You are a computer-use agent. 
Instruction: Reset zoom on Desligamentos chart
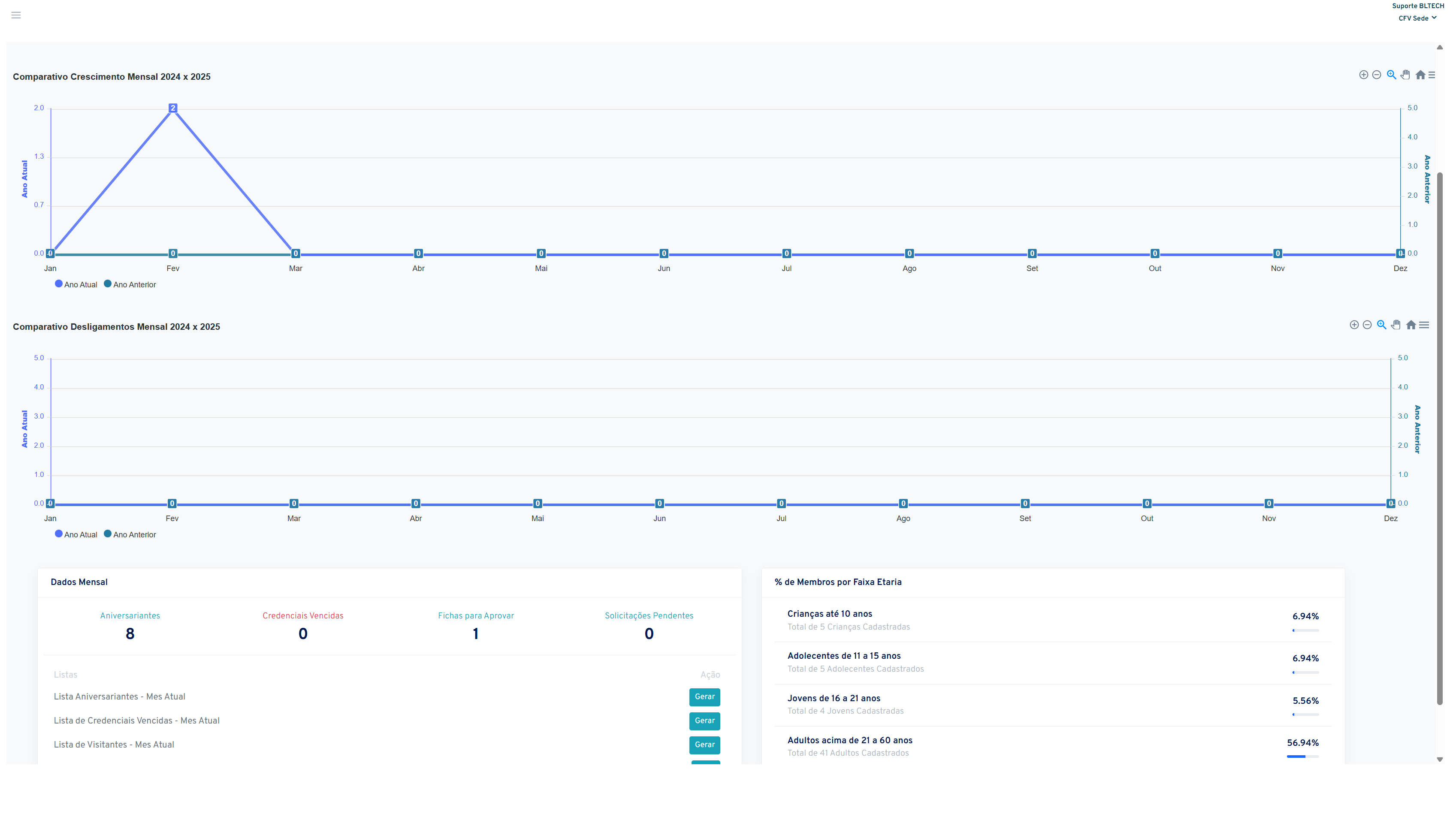[x=1411, y=325]
